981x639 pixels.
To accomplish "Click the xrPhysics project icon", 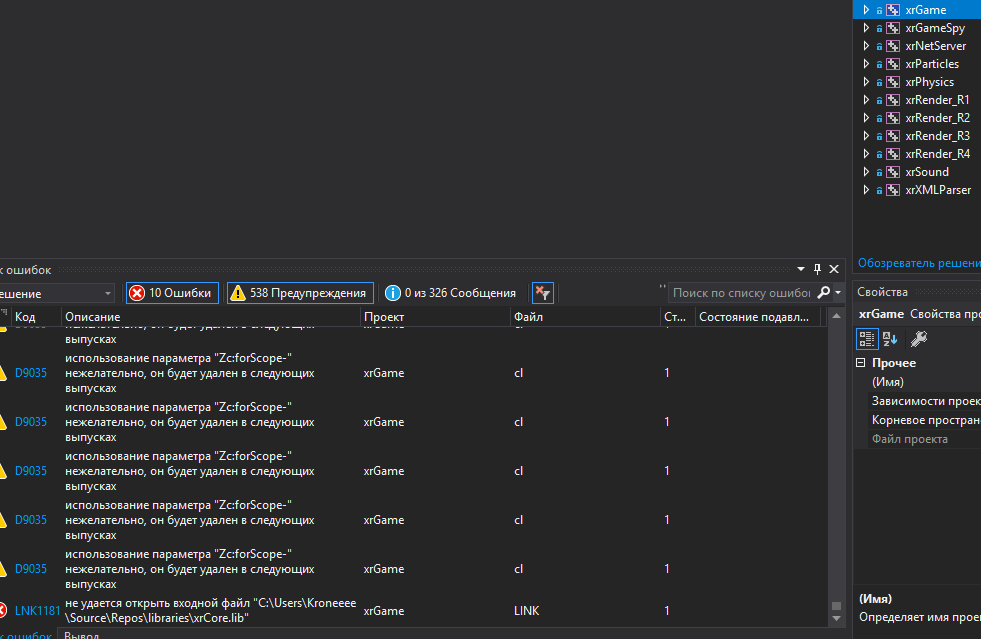I will 892,82.
